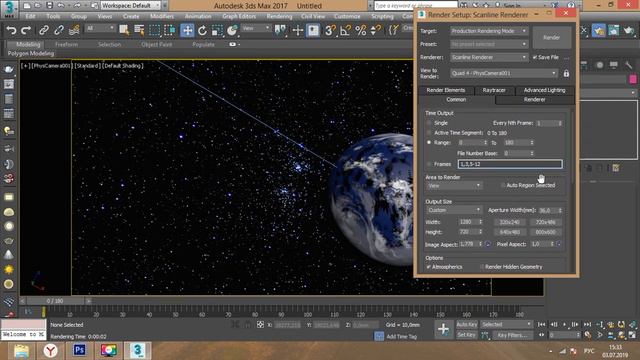Image resolution: width=640 pixels, height=360 pixels.
Task: Choose the Select Object tool
Action: tap(124, 30)
